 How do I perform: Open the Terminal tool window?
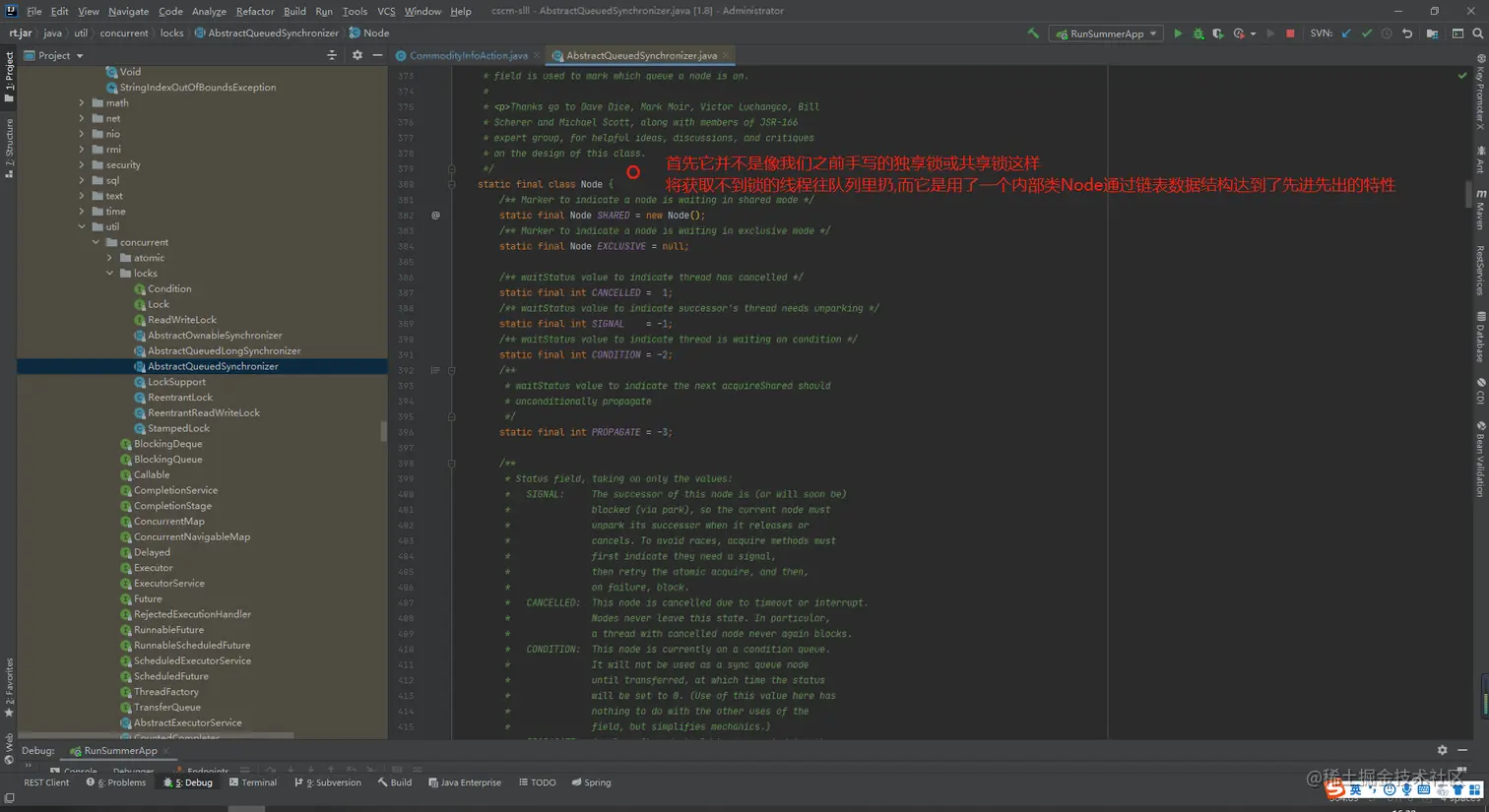[x=253, y=782]
